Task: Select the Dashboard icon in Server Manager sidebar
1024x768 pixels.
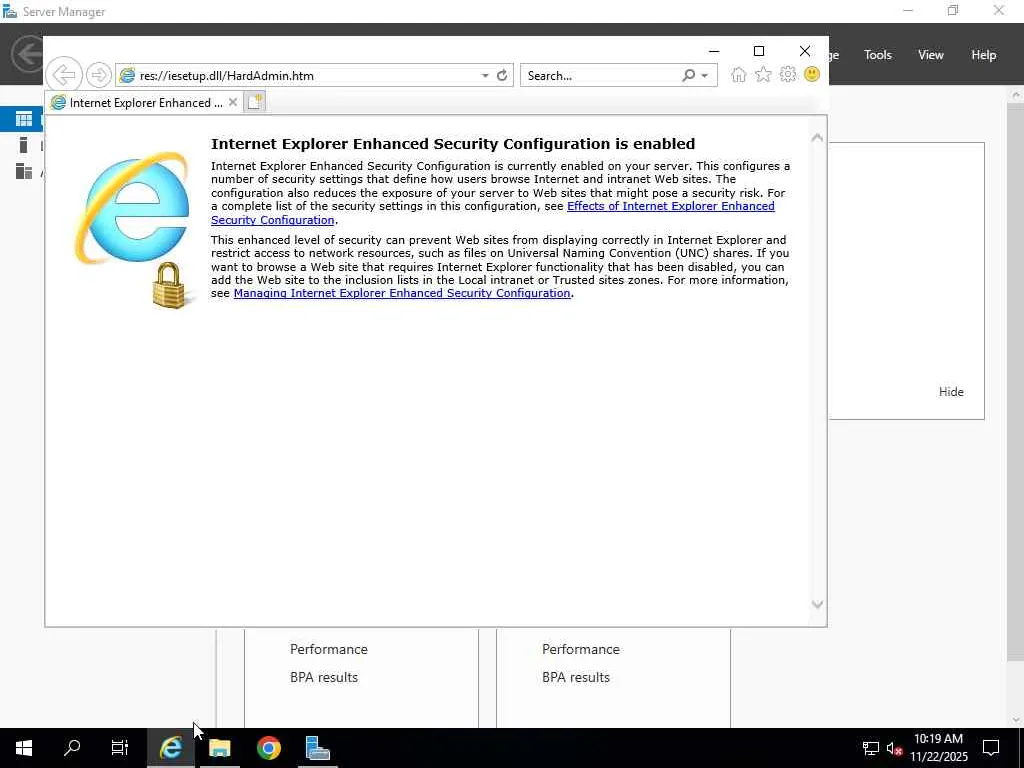Action: click(24, 119)
